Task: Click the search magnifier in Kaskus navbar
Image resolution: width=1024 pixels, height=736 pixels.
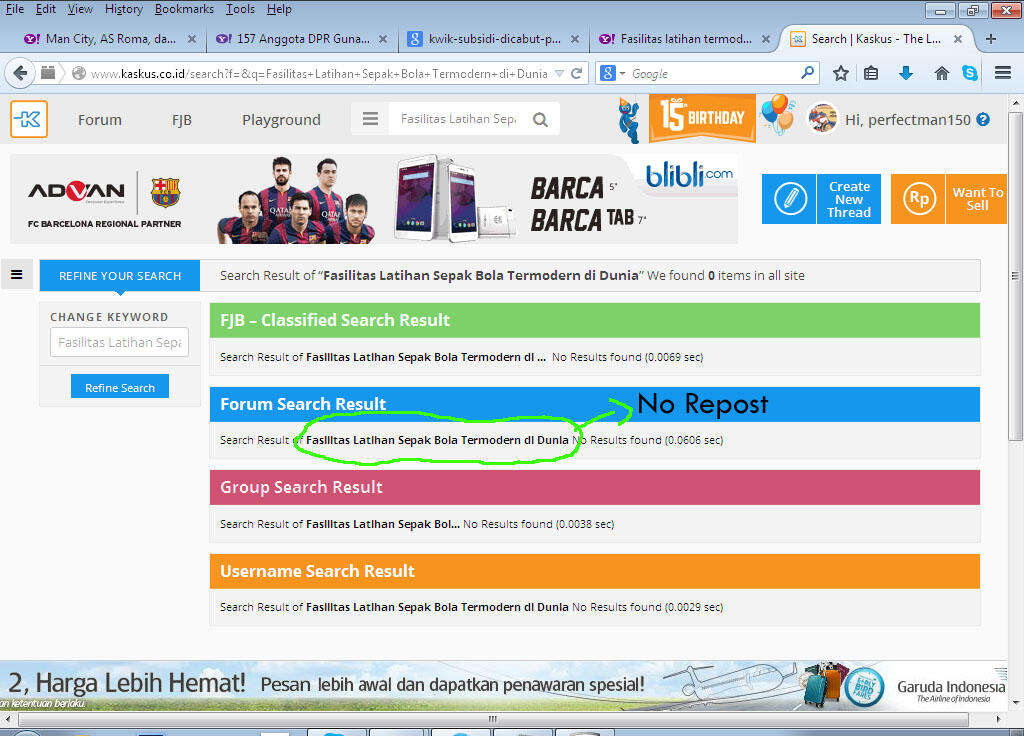Action: (x=540, y=119)
